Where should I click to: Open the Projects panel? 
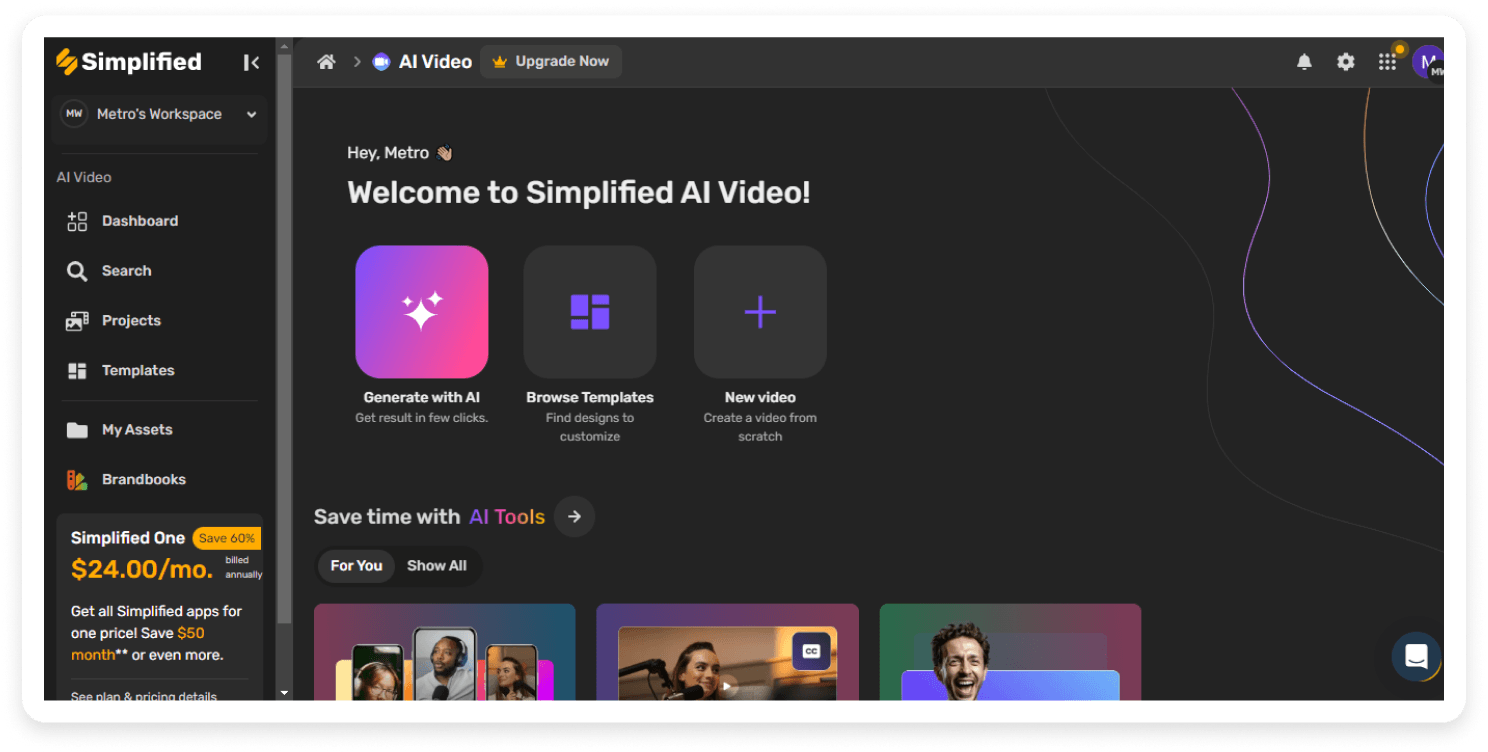pyautogui.click(x=131, y=320)
